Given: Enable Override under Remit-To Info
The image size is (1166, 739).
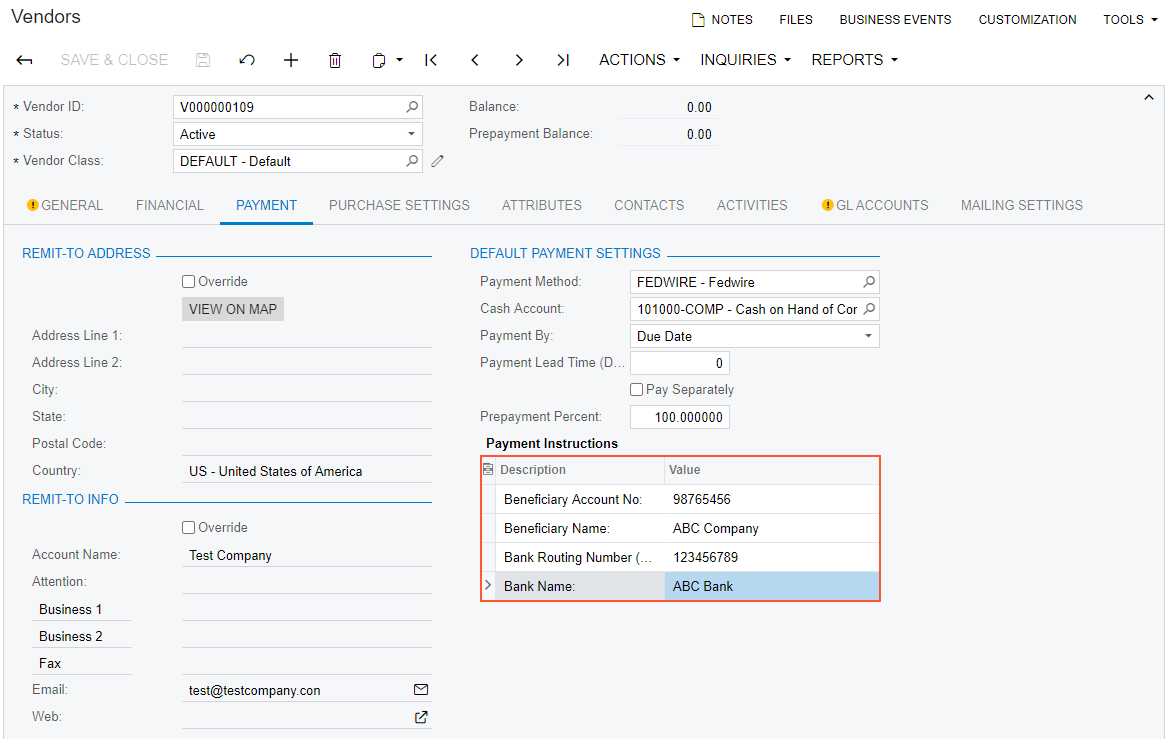Looking at the screenshot, I should tap(189, 528).
